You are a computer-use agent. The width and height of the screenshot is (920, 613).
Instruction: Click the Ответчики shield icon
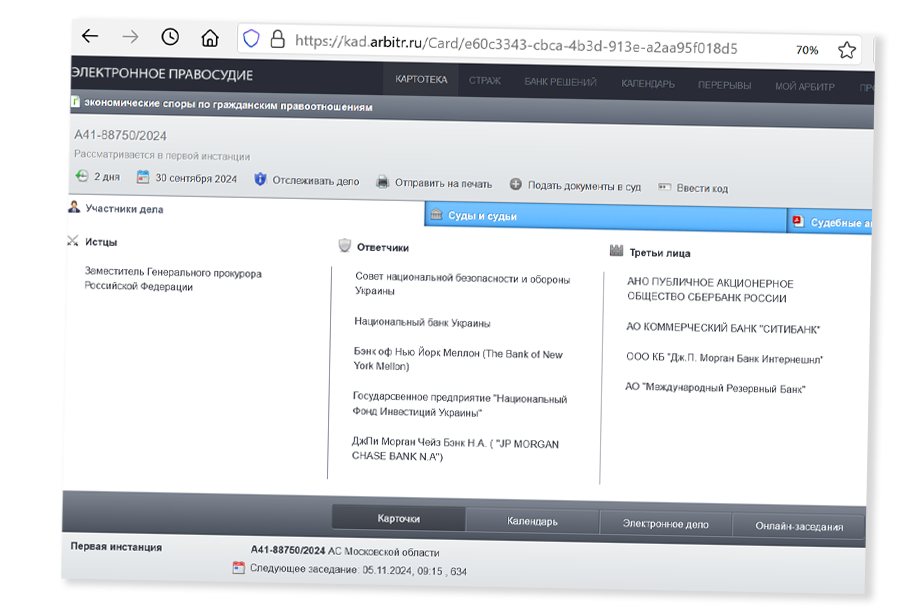(344, 246)
